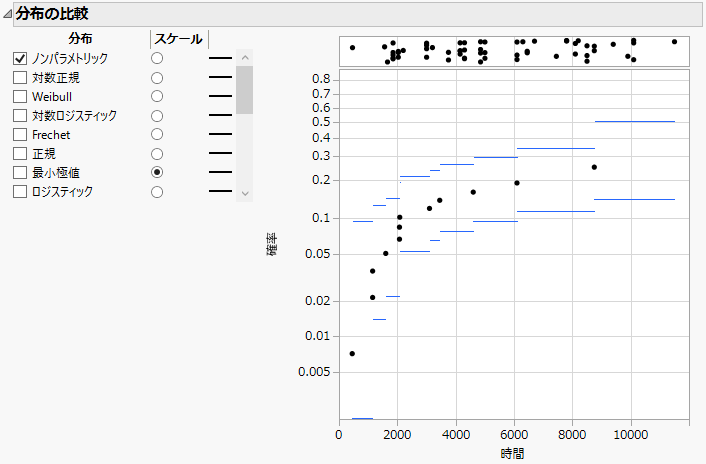Image resolution: width=706 pixels, height=464 pixels.
Task: Click the 対数正規 line style swatch
Action: pos(220,77)
